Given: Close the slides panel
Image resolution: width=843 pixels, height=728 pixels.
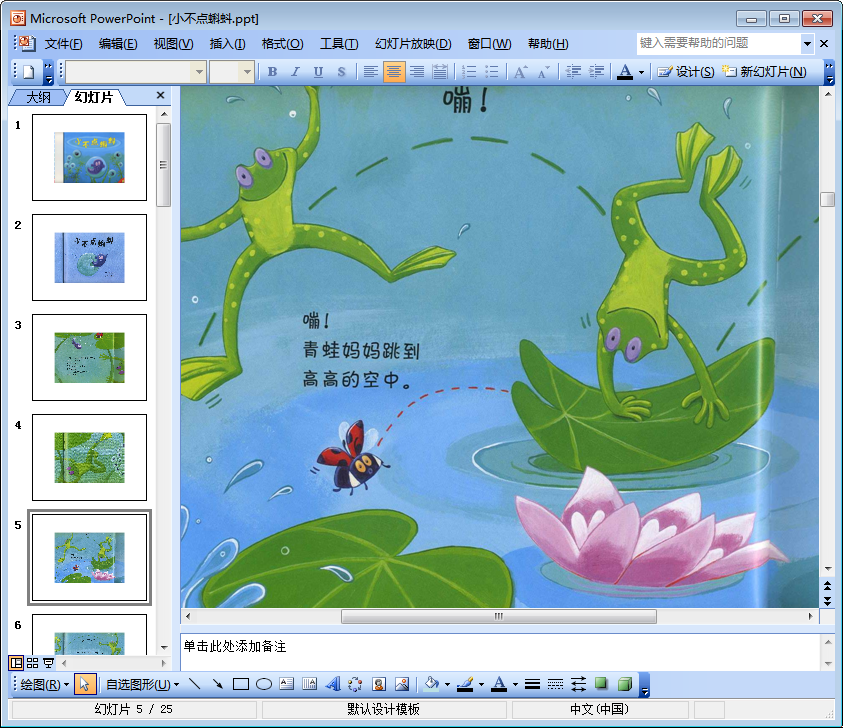Looking at the screenshot, I should tap(160, 95).
